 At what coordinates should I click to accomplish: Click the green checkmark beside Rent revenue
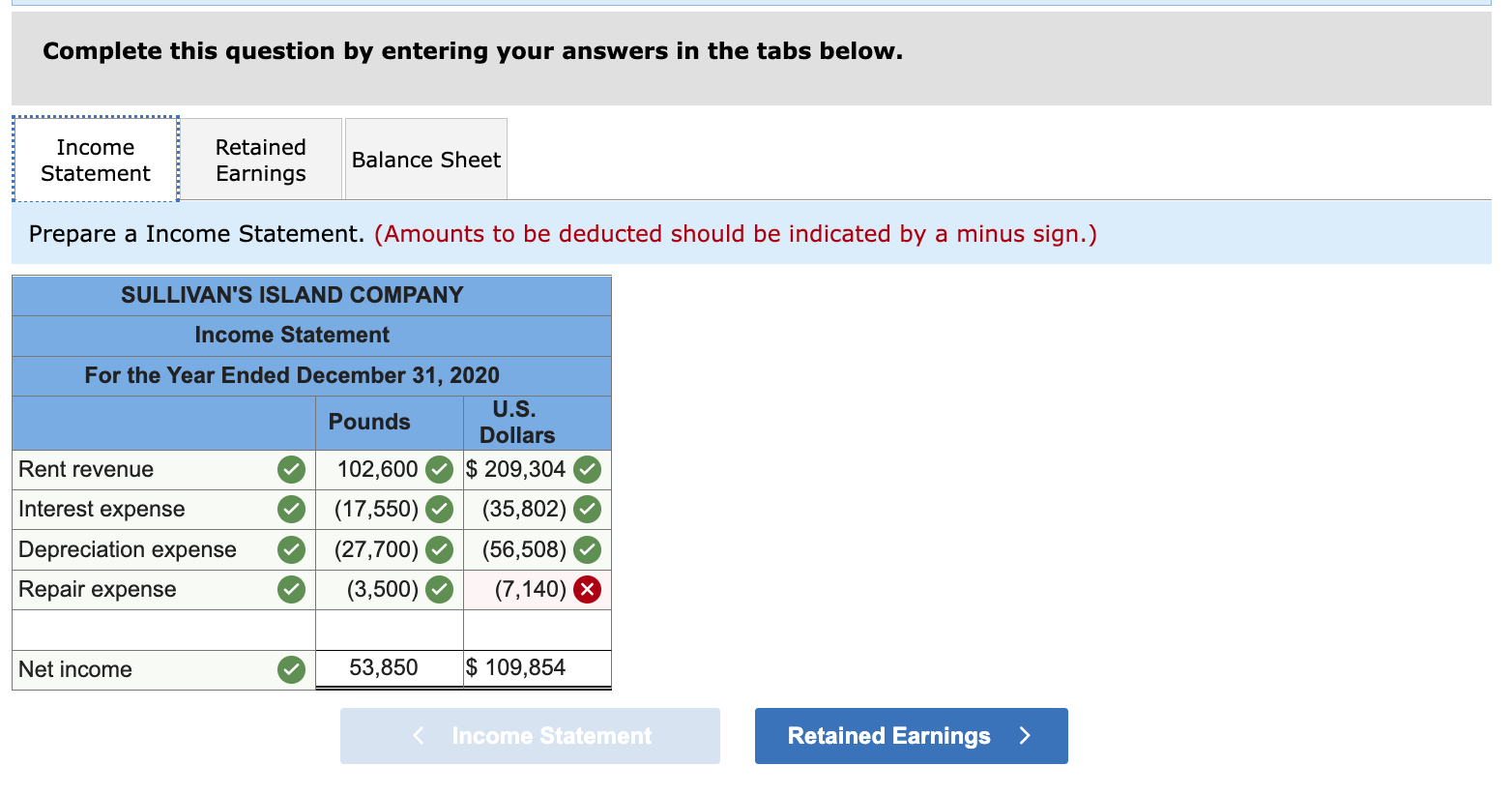[x=291, y=469]
